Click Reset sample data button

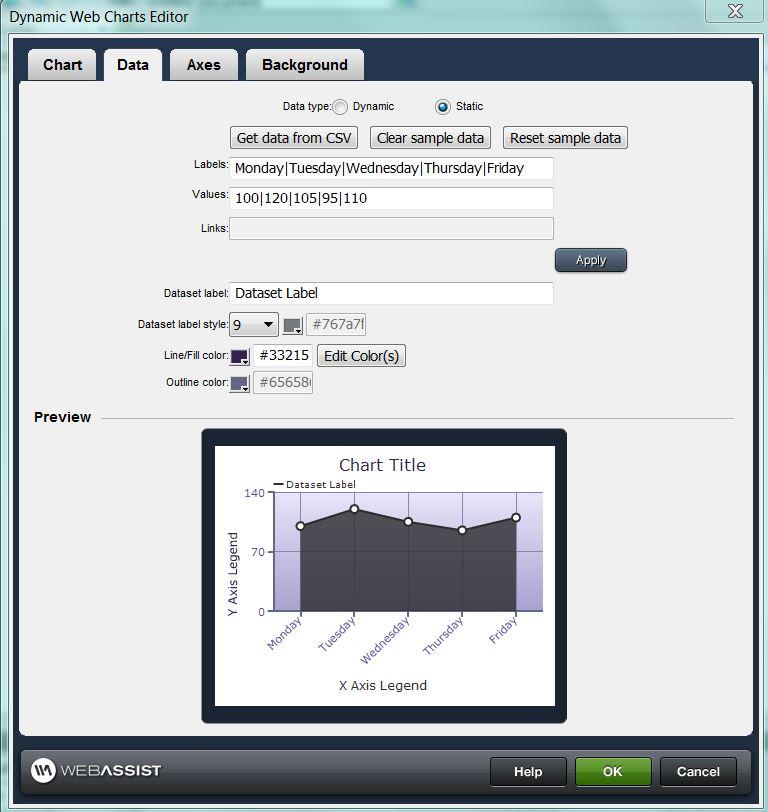[565, 138]
